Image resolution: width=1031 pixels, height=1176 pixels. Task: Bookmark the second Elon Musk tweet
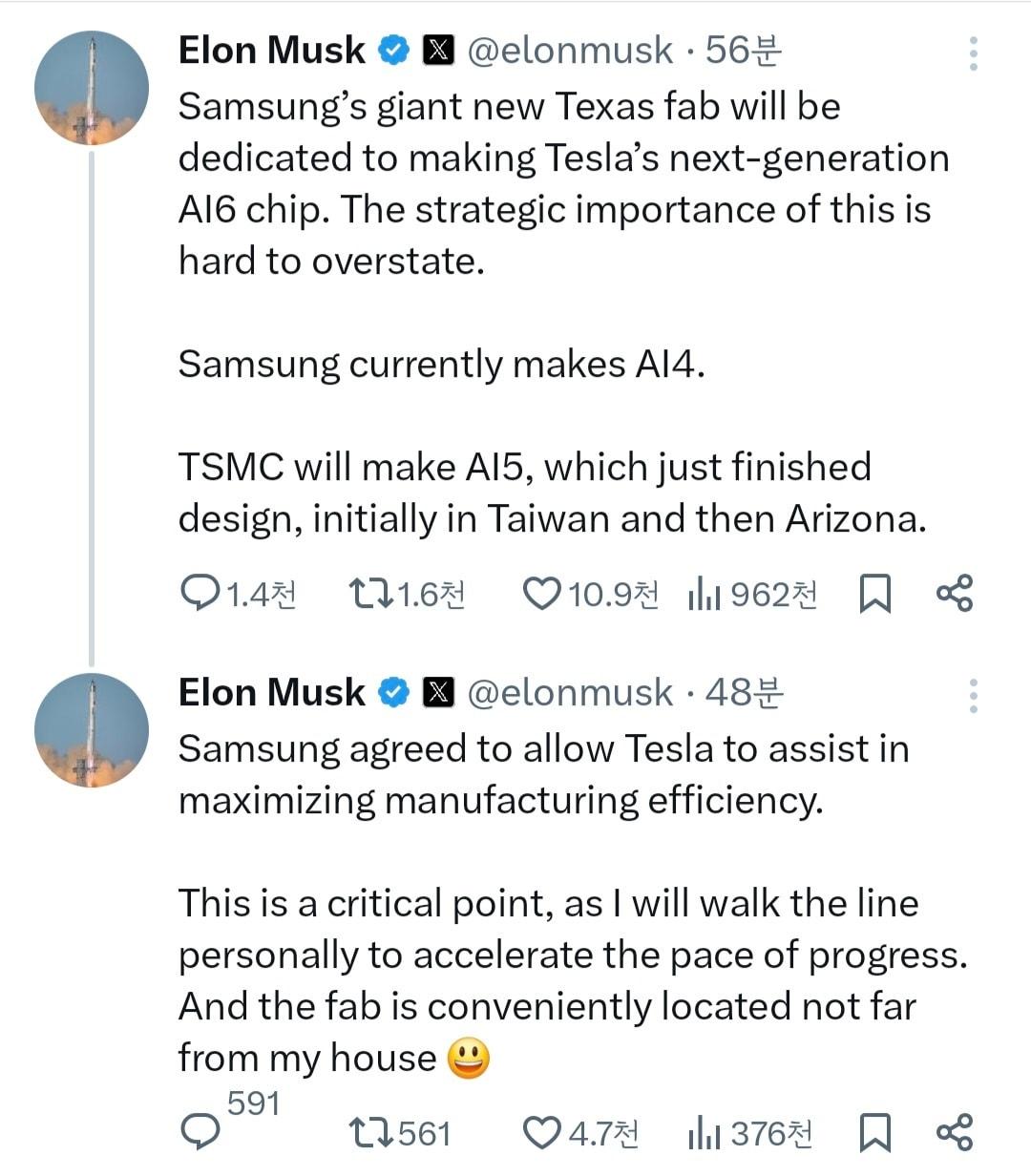point(874,1132)
